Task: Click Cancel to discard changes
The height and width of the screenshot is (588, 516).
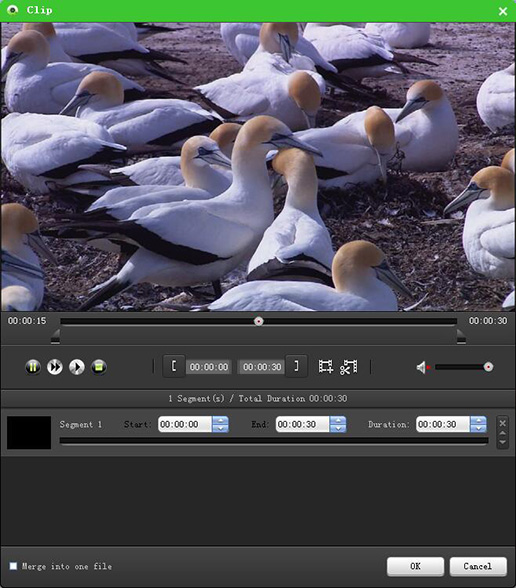Action: pyautogui.click(x=478, y=566)
